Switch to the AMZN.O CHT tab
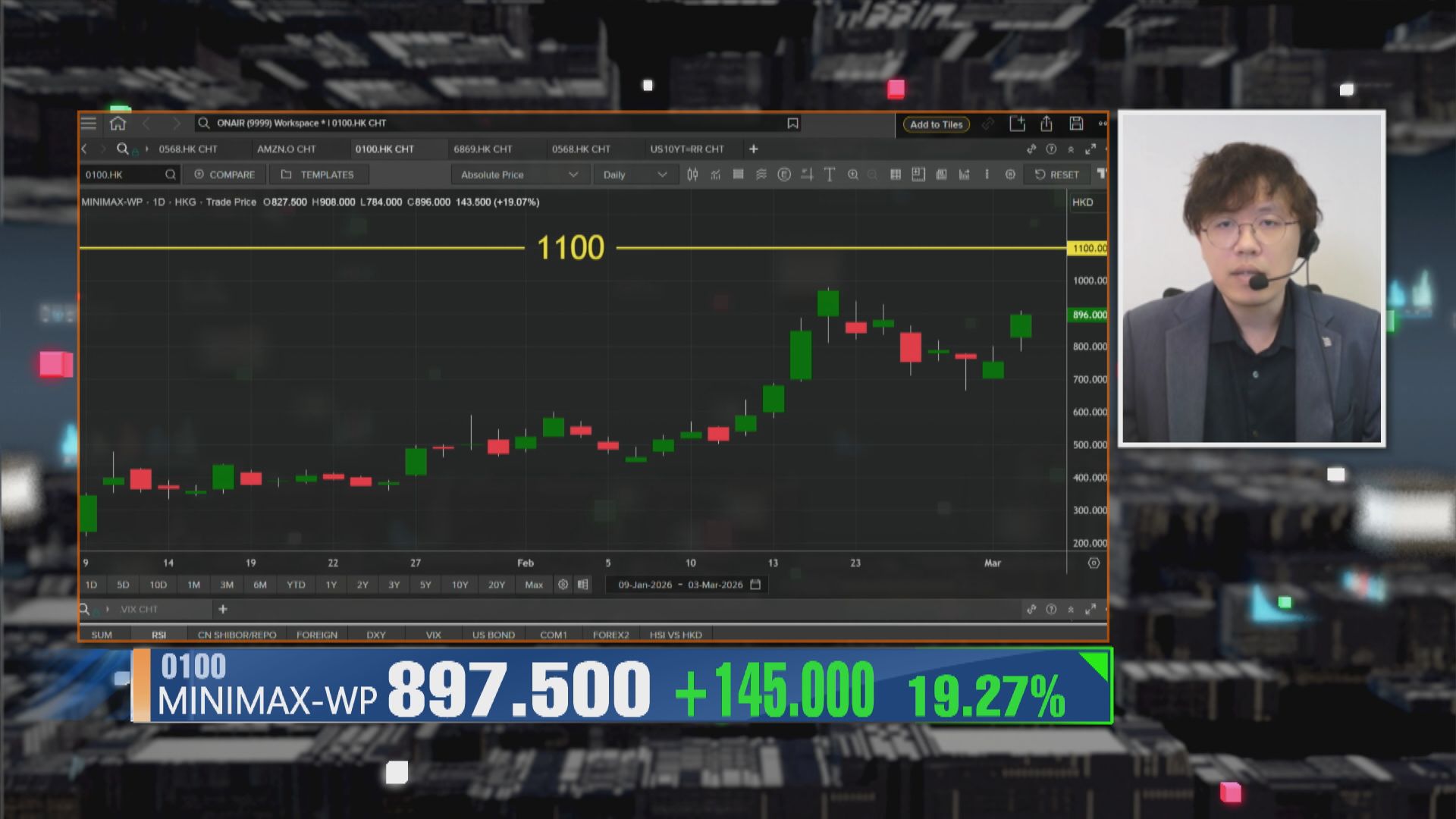The height and width of the screenshot is (819, 1456). (286, 149)
